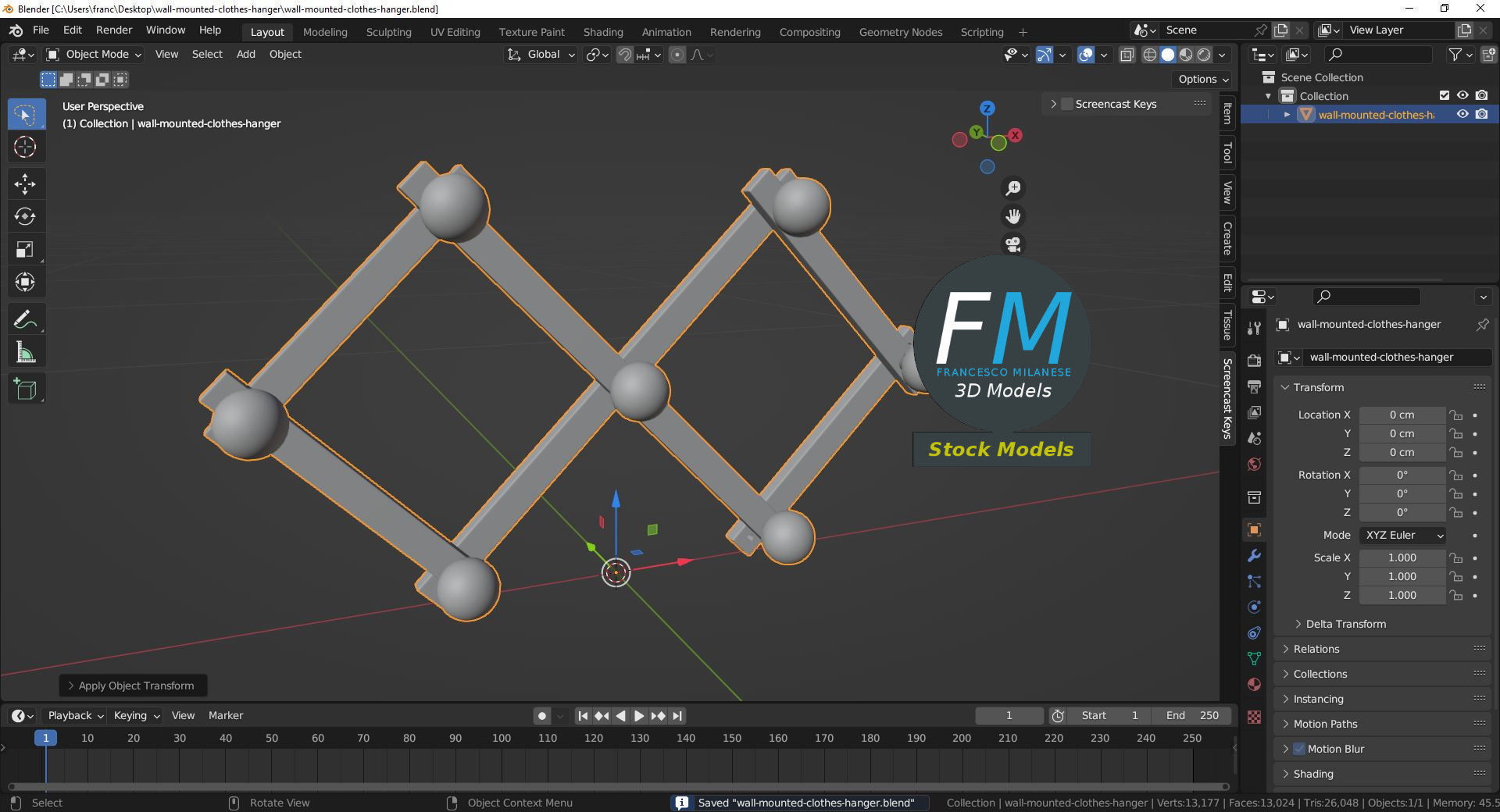Toggle proportional editing in header
The image size is (1500, 812).
pos(677,55)
